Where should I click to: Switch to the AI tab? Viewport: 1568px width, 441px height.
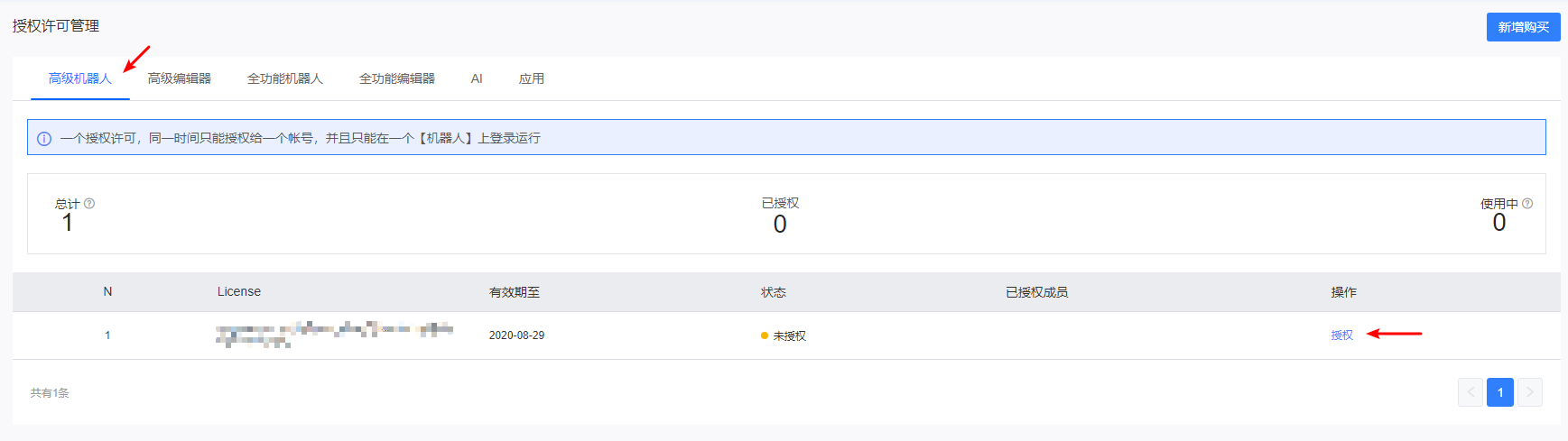coord(477,78)
